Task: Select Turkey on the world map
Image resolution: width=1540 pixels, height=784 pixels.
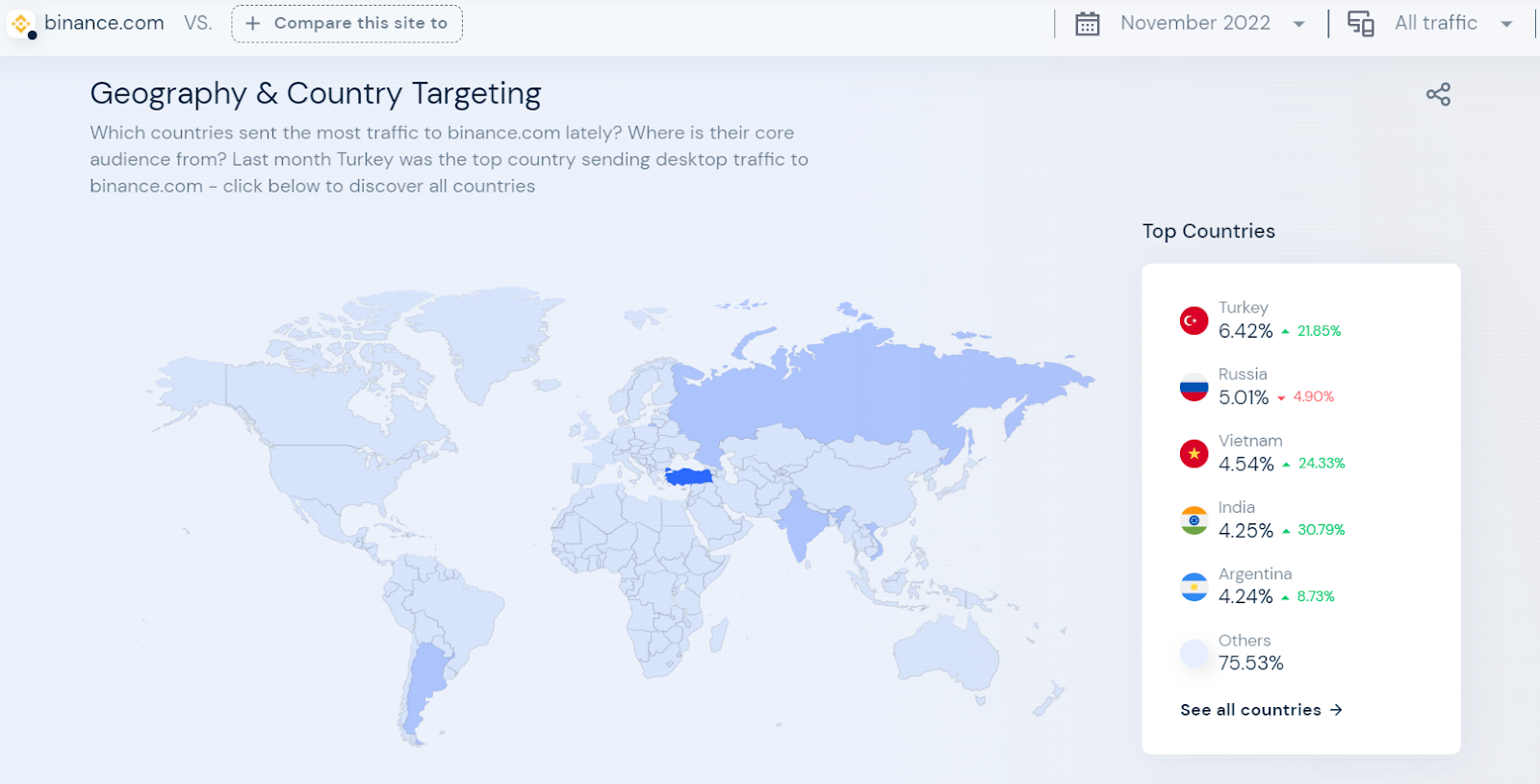Action: [688, 476]
